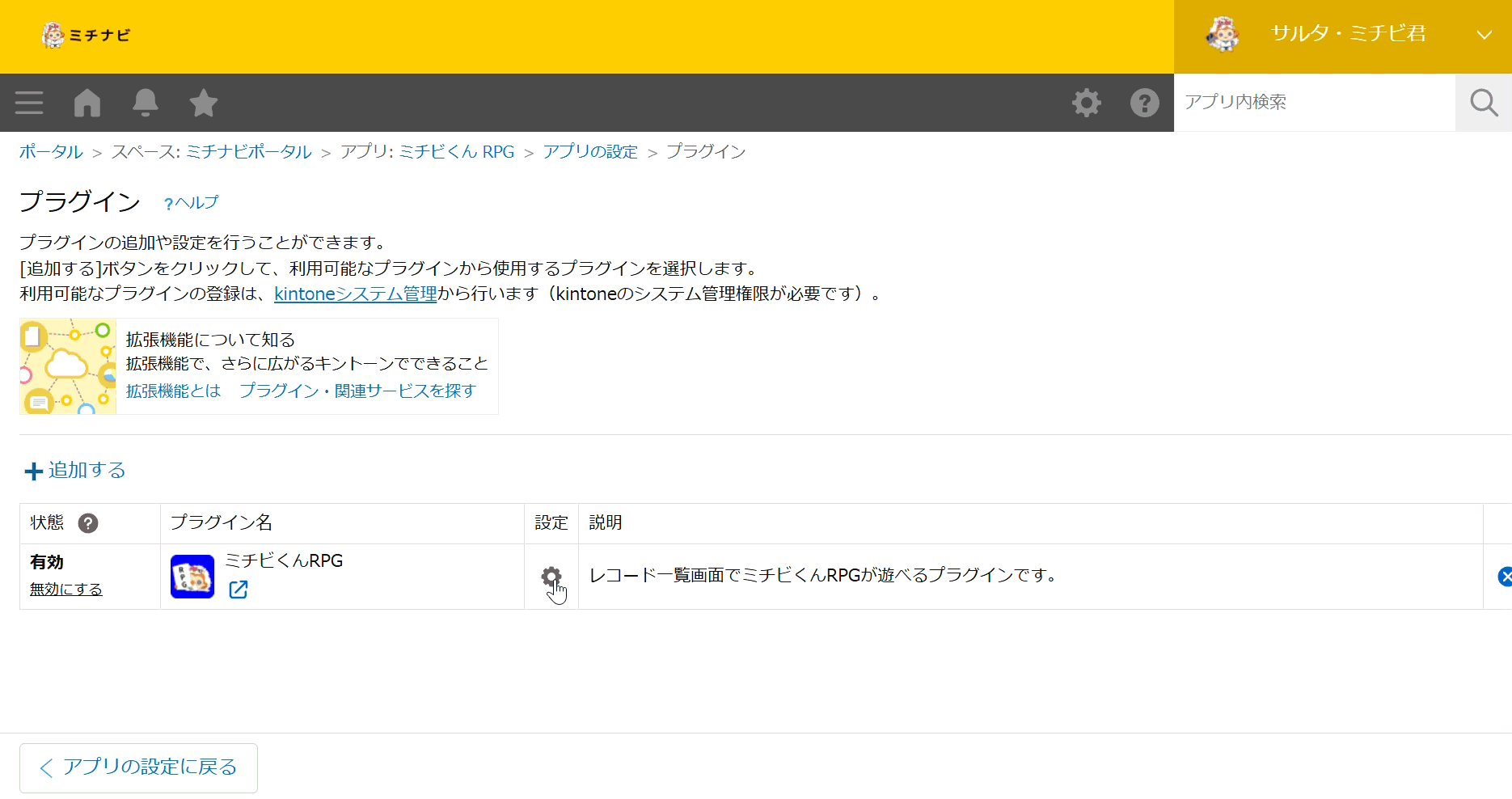The height and width of the screenshot is (799, 1512).
Task: Click 無効にする to disable the plugin
Action: pyautogui.click(x=66, y=590)
